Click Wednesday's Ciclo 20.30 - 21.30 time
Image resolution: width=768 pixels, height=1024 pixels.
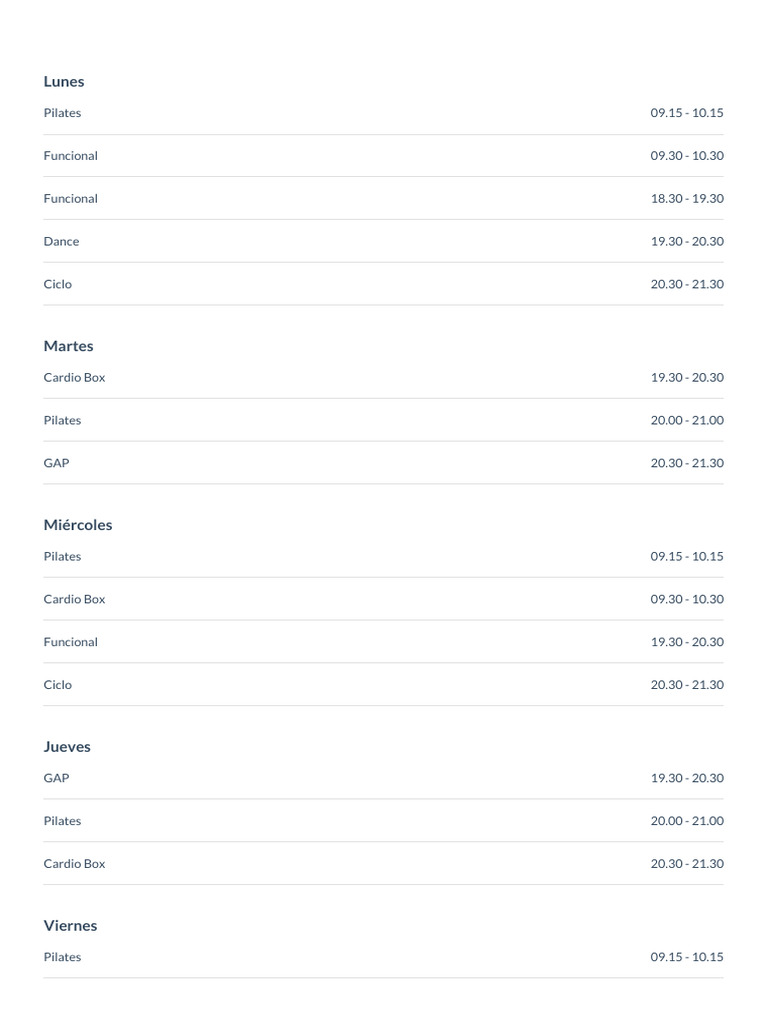coord(686,686)
